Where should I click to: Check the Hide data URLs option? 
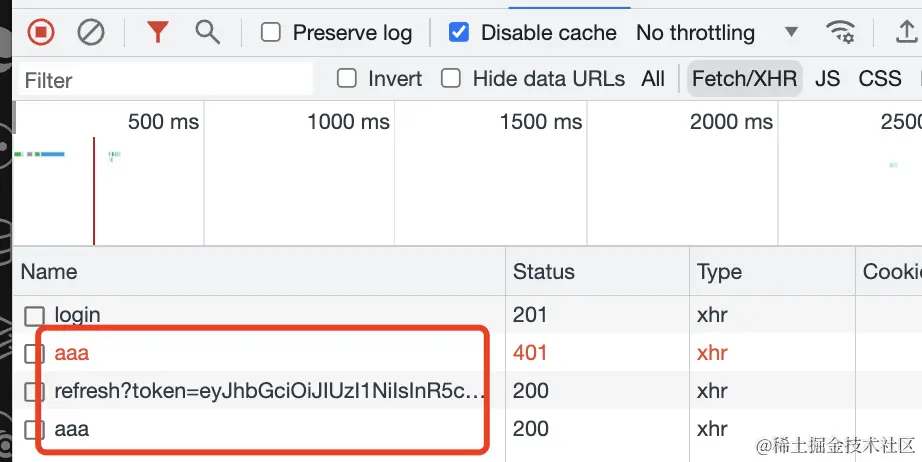click(x=451, y=78)
